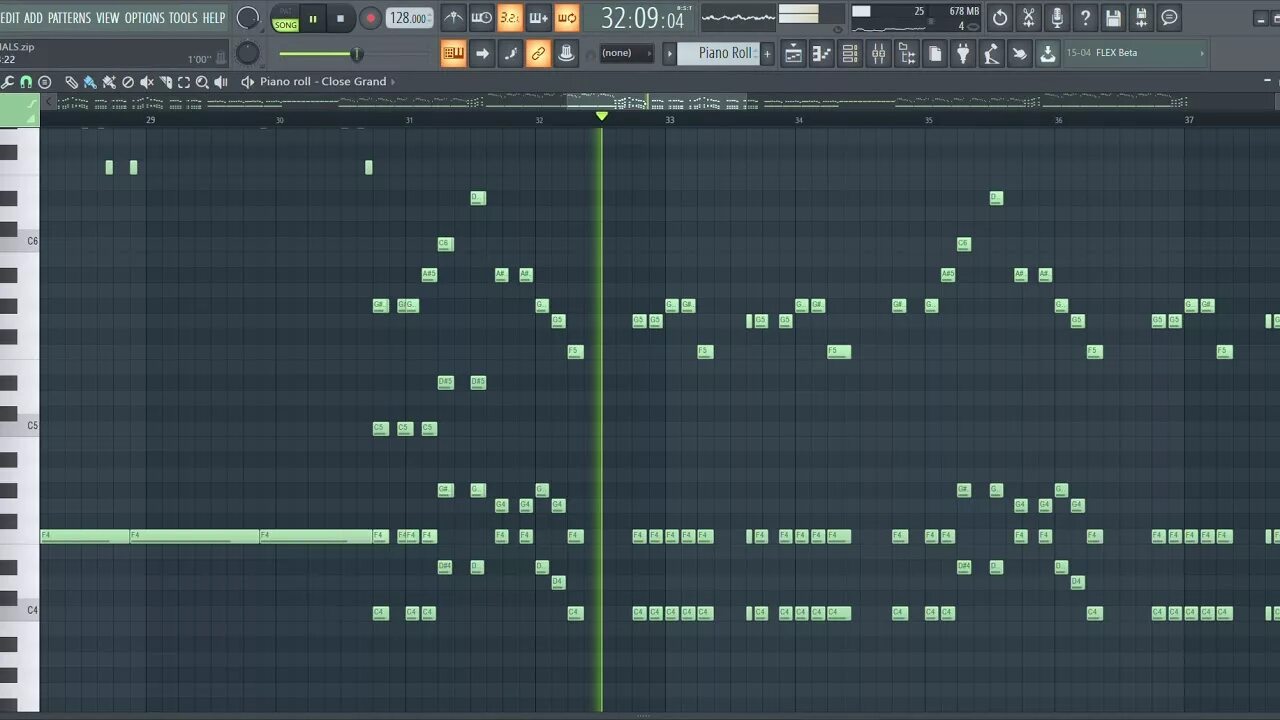The height and width of the screenshot is (720, 1280).
Task: Open the magnet snap options
Action: [x=26, y=82]
